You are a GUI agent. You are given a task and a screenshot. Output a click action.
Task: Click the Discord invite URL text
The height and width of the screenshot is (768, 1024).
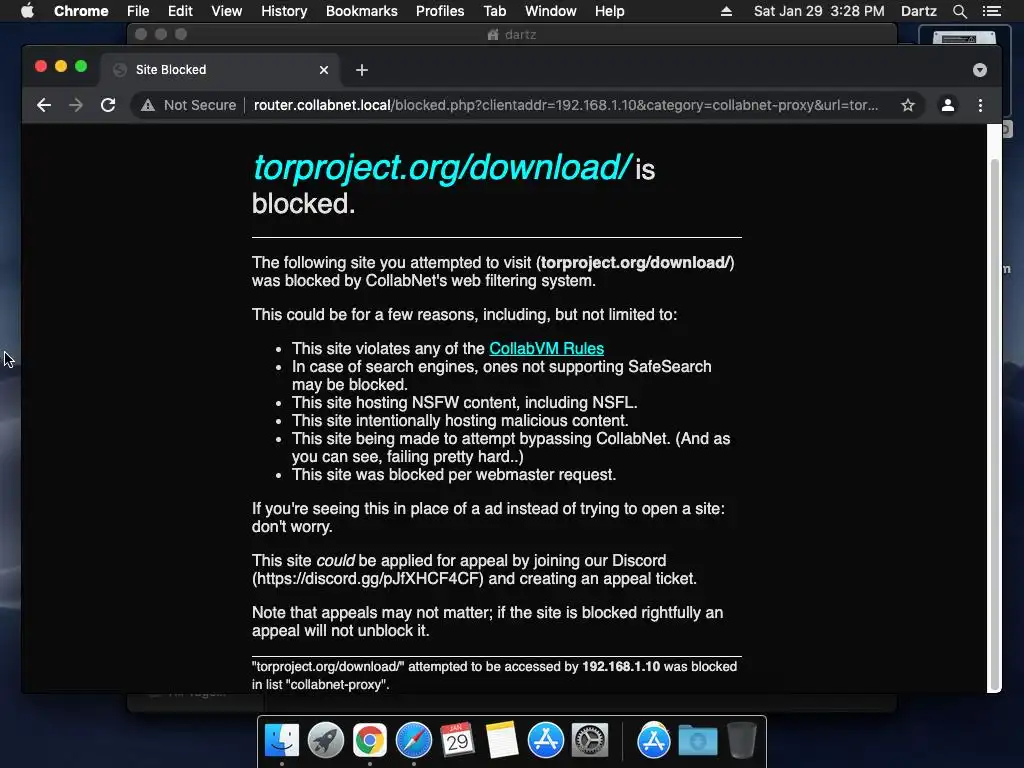(x=368, y=579)
